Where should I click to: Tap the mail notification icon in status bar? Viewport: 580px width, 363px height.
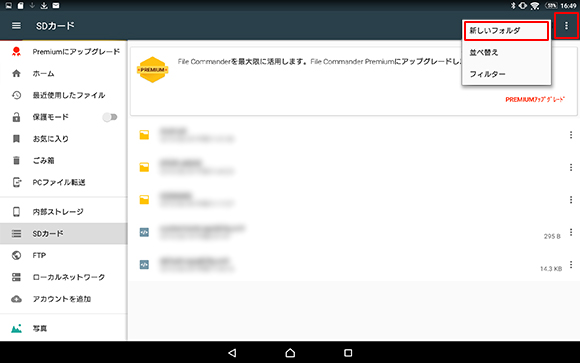point(56,6)
